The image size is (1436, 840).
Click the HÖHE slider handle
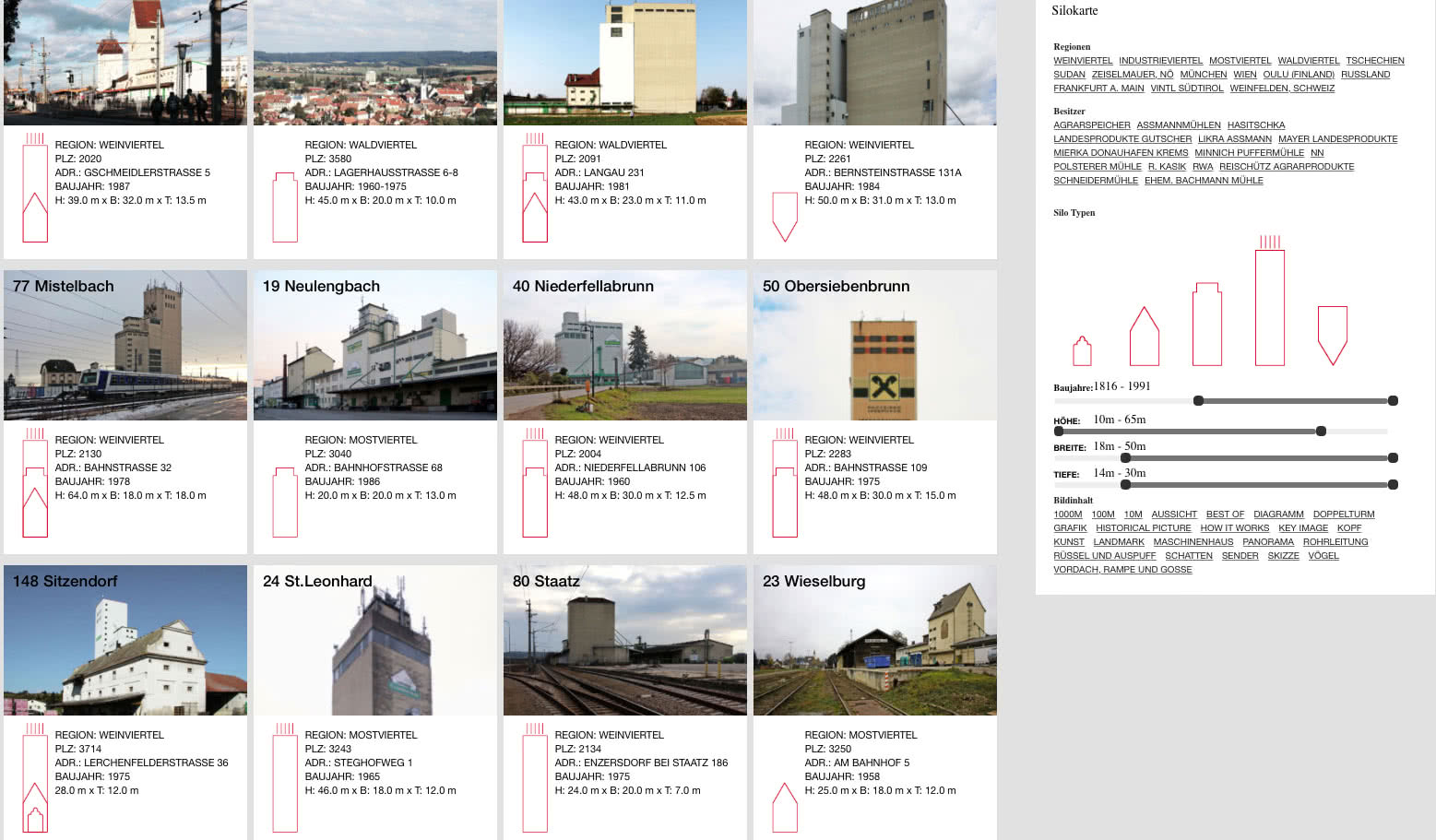pyautogui.click(x=1321, y=430)
